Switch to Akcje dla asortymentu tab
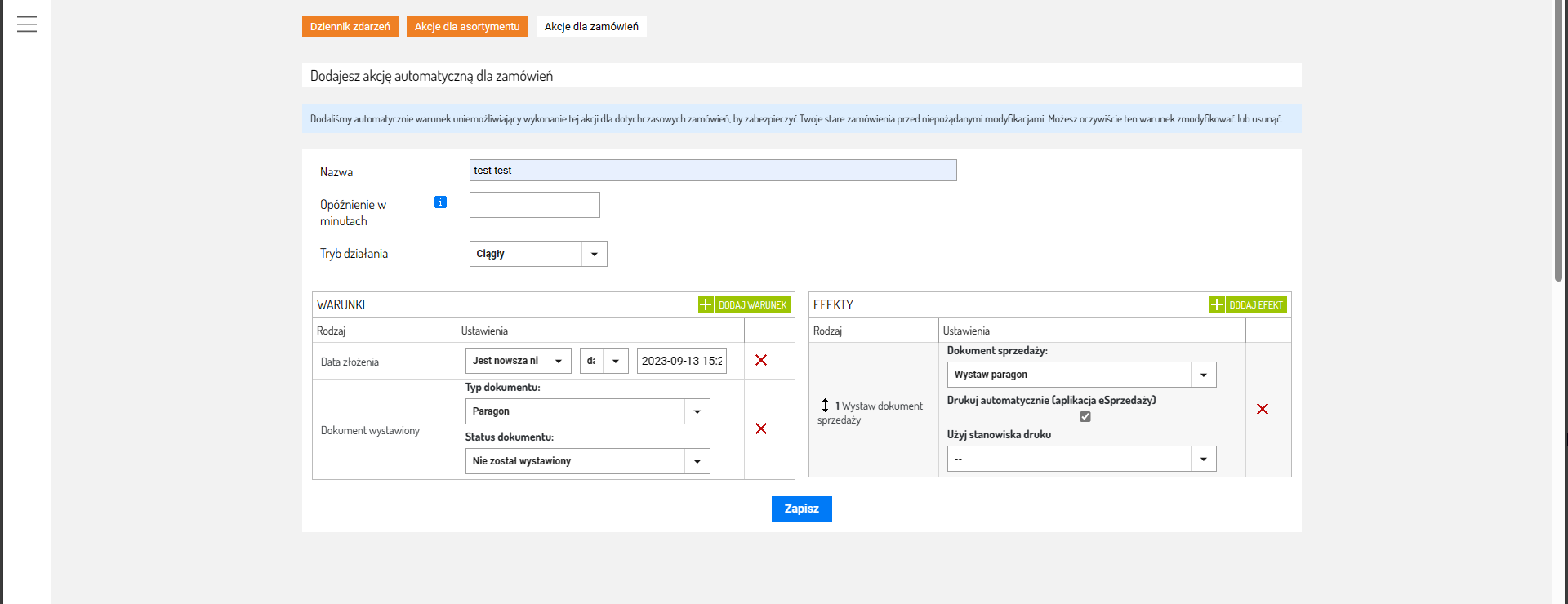This screenshot has height=604, width=1568. (467, 27)
